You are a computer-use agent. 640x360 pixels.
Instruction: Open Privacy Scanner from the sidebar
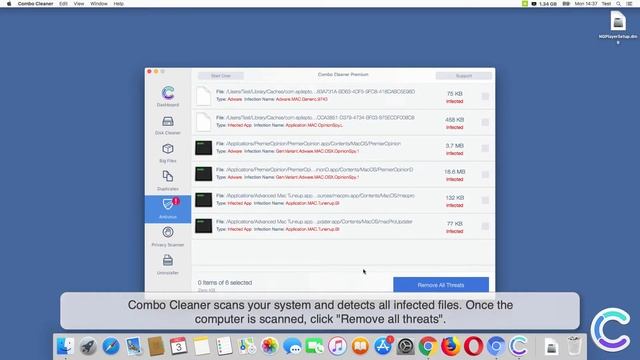tap(168, 237)
